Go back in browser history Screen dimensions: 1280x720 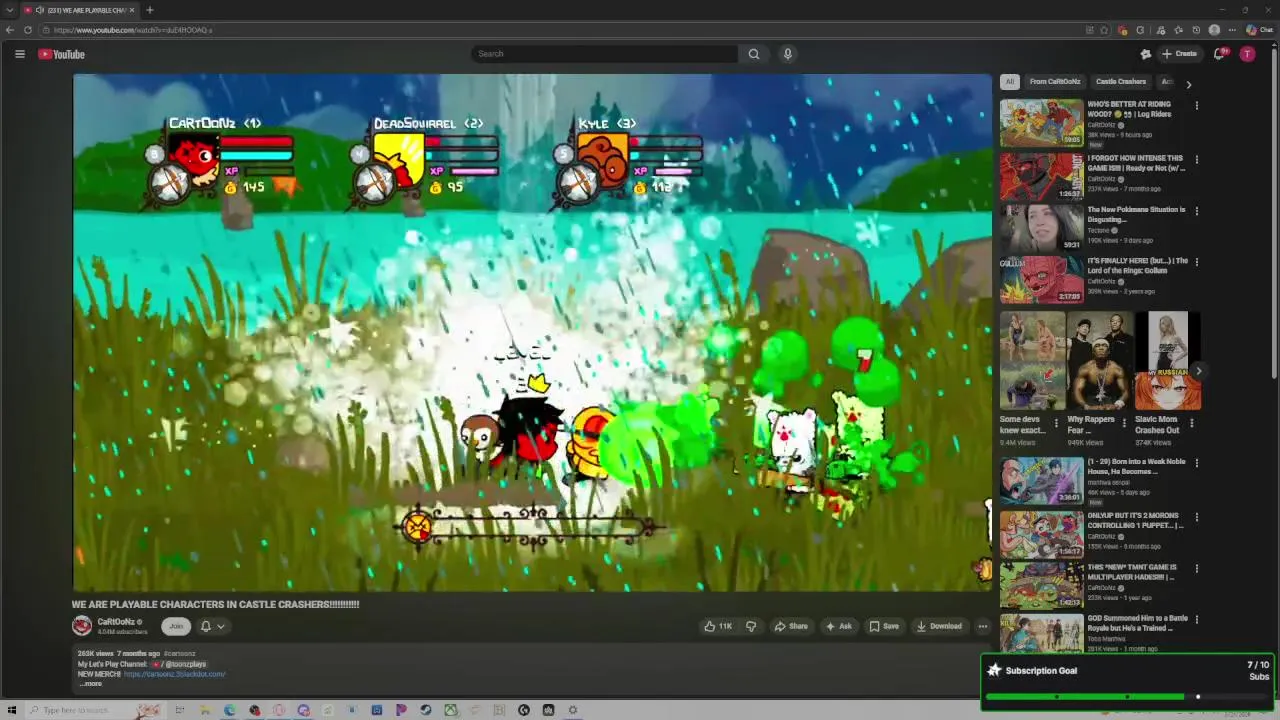point(10,30)
